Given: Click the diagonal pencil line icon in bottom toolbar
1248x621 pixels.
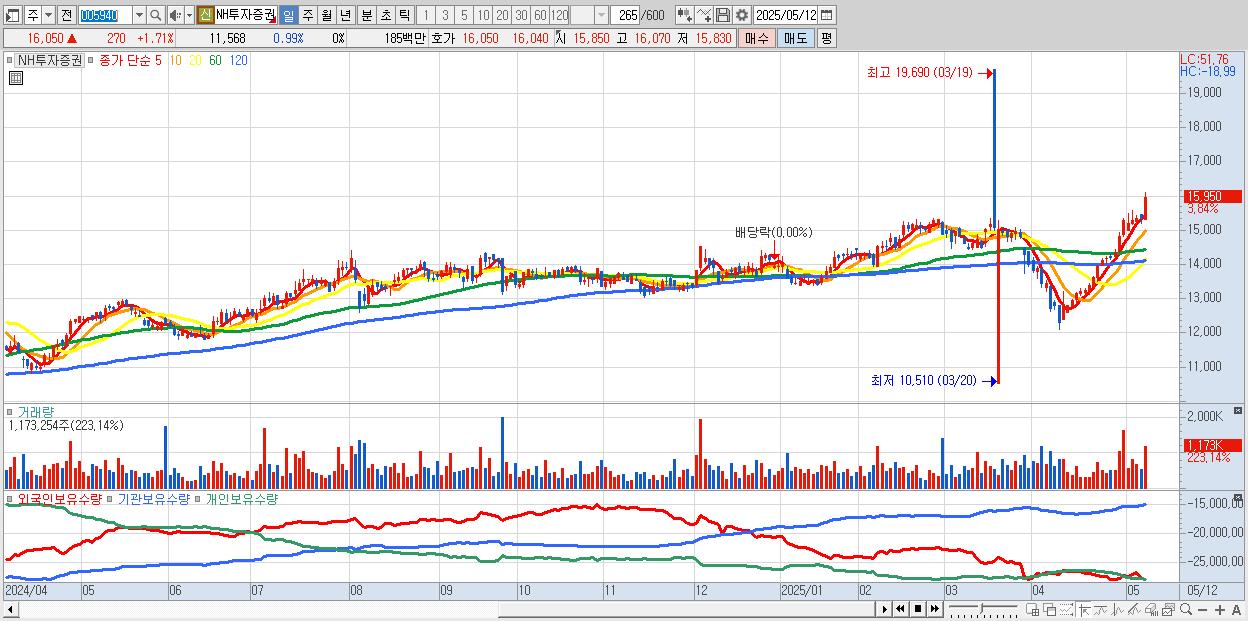Looking at the screenshot, I should (1134, 609).
